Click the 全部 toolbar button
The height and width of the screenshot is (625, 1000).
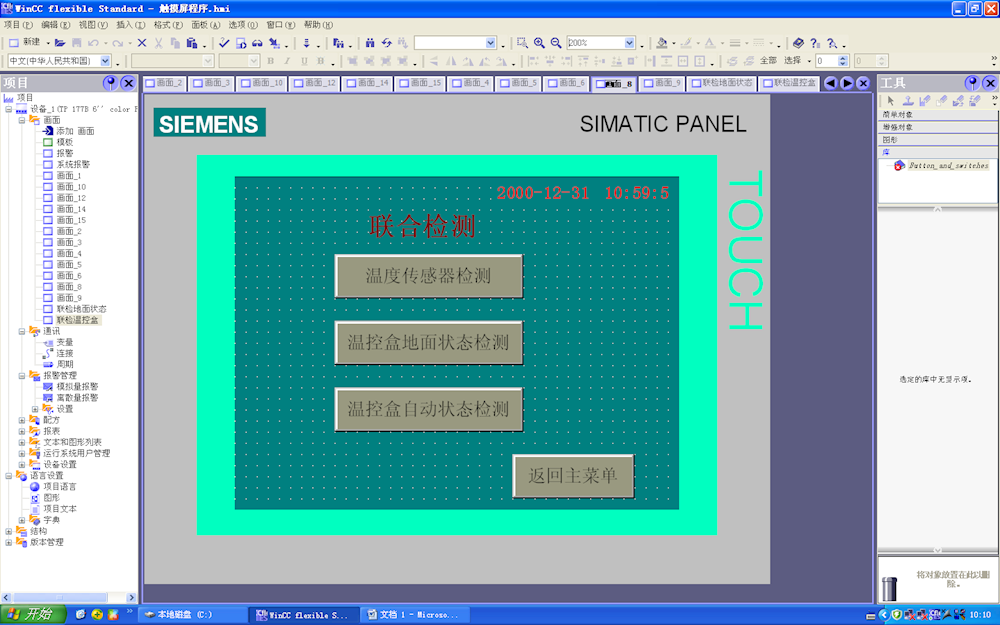click(x=768, y=61)
